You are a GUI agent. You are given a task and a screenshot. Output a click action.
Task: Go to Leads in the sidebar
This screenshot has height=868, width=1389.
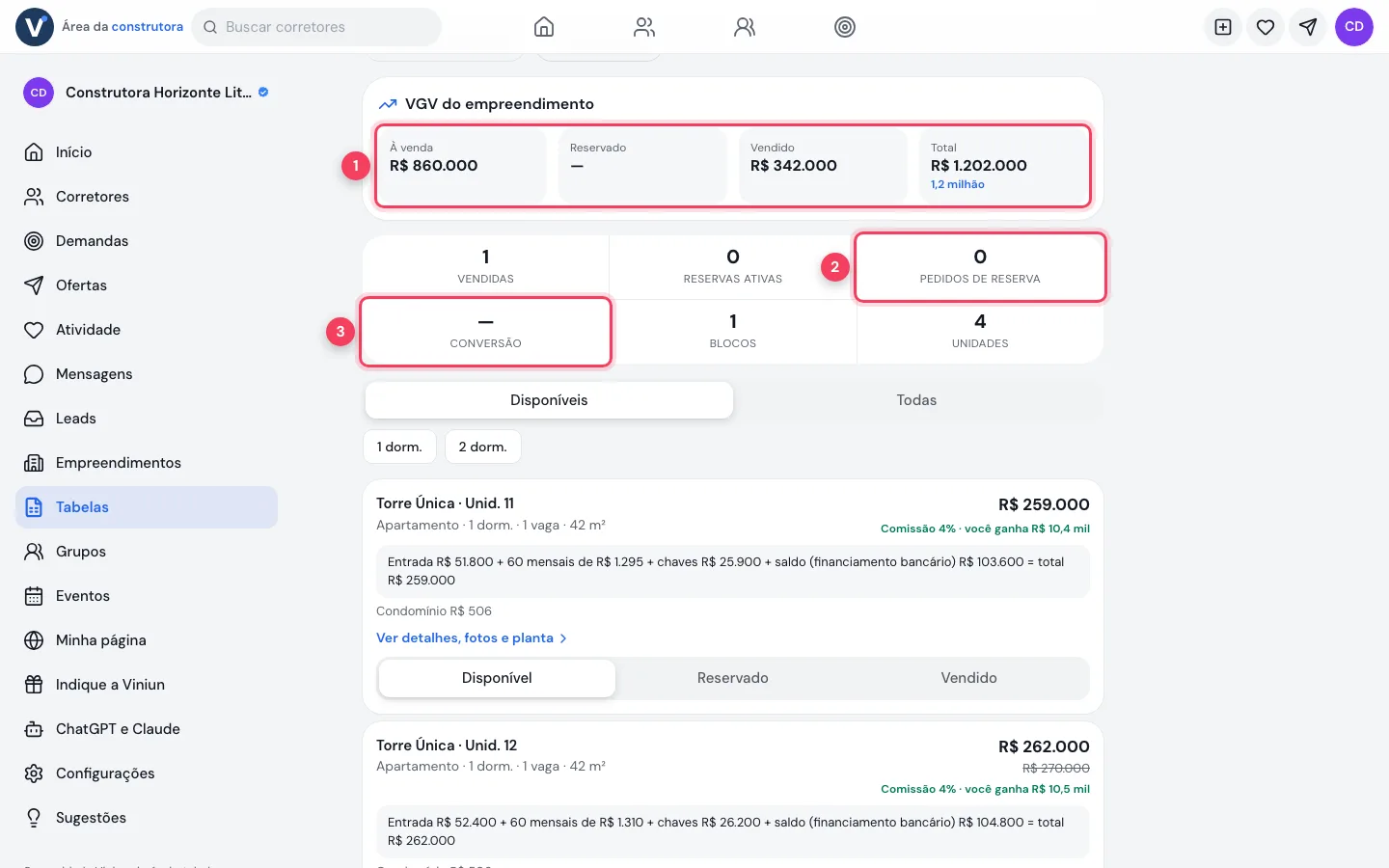tap(147, 419)
